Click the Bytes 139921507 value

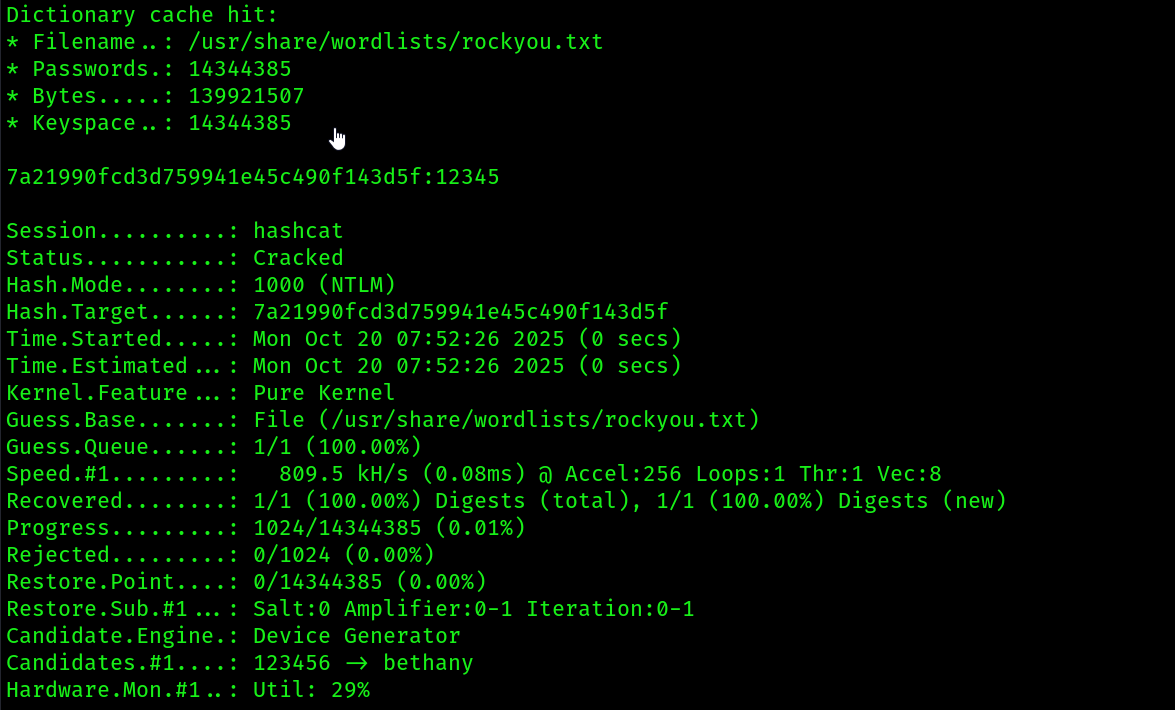click(x=246, y=96)
